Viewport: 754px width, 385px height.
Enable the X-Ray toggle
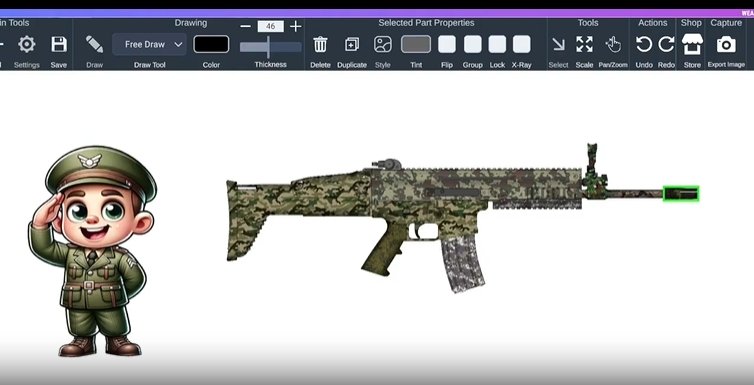pos(522,44)
